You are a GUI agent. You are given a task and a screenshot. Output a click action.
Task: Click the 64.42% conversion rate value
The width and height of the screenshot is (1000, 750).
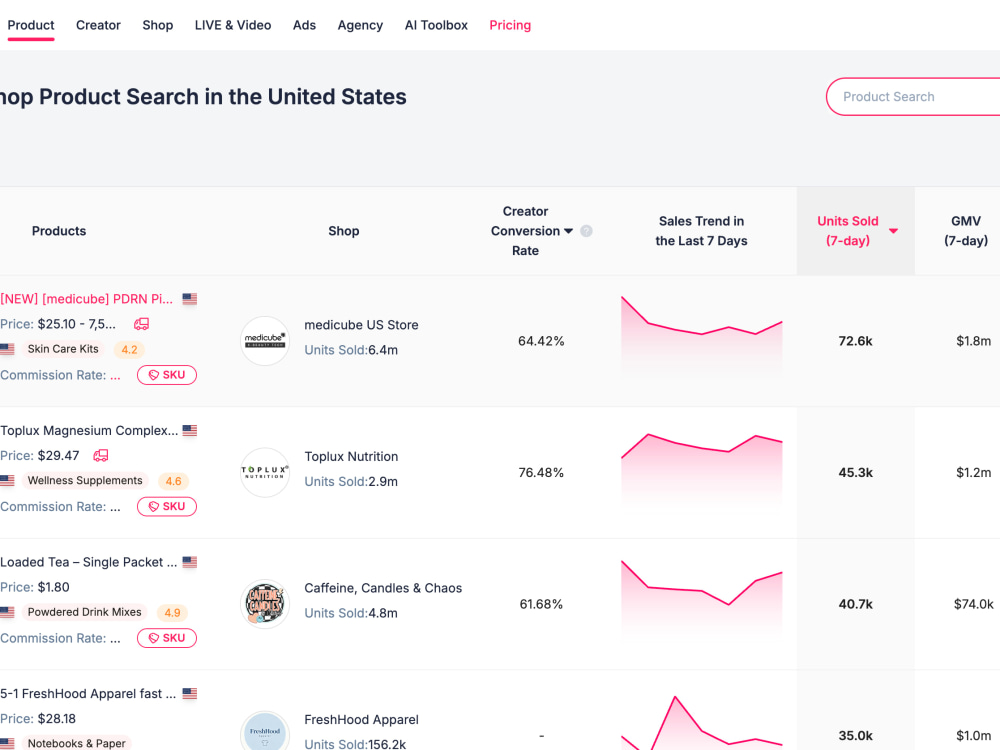[541, 341]
